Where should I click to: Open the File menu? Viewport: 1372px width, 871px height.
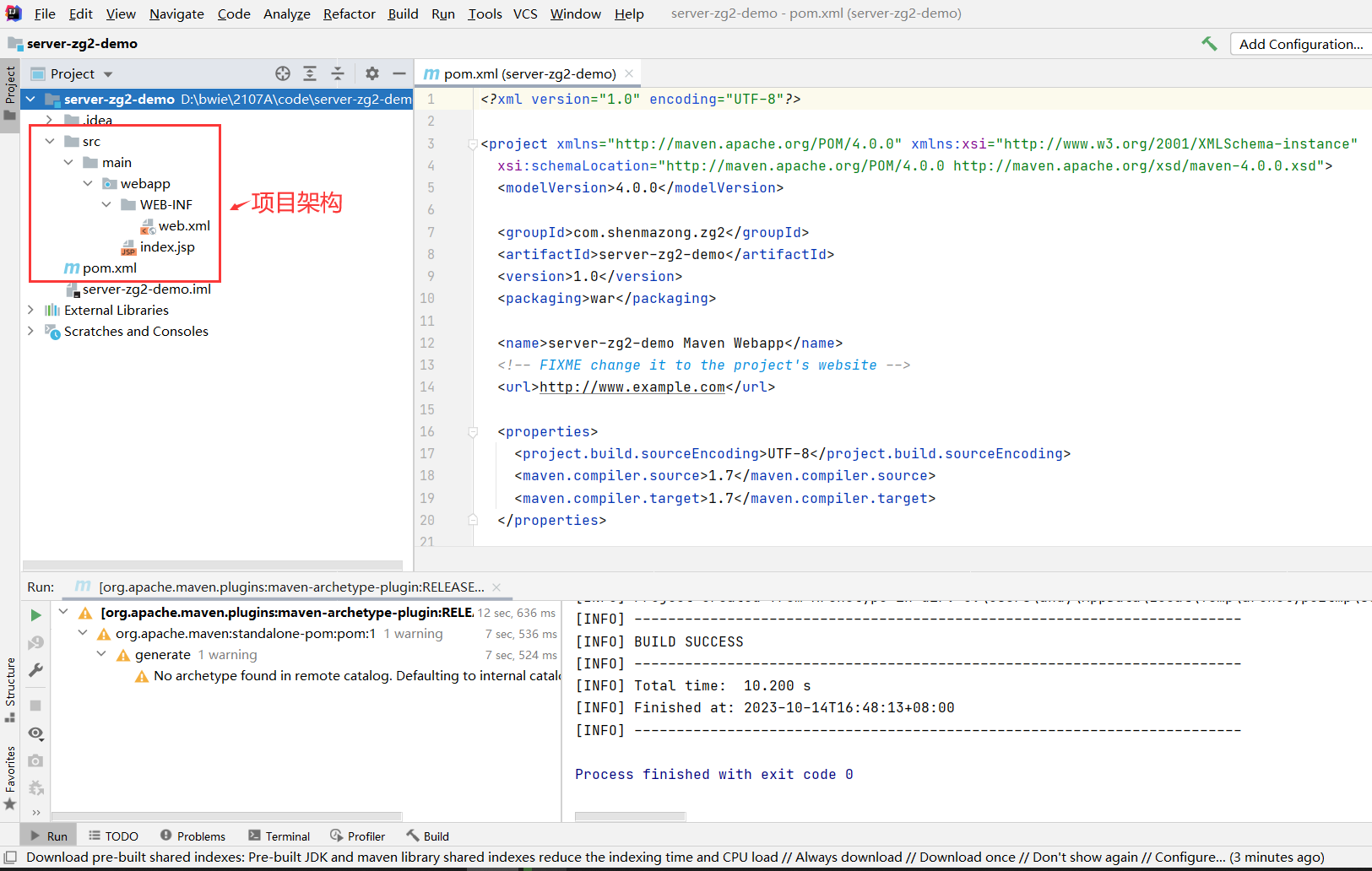click(x=45, y=14)
